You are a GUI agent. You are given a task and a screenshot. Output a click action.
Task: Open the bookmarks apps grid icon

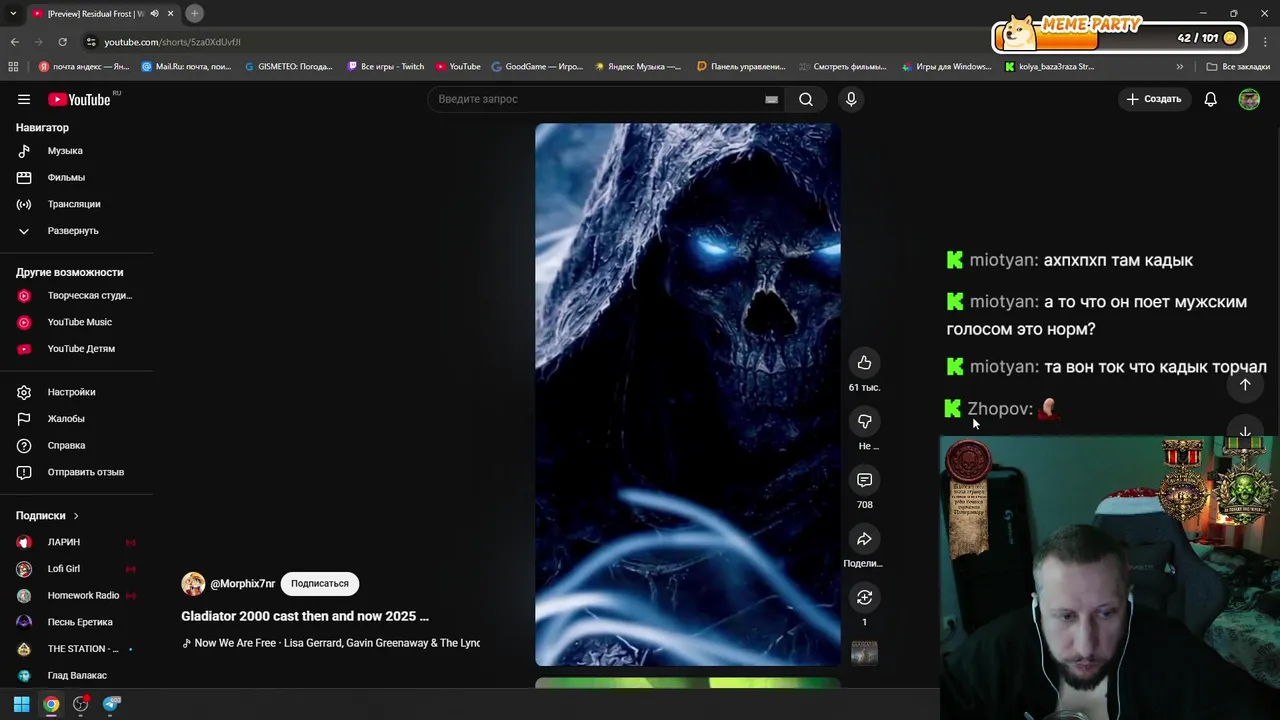(13, 67)
